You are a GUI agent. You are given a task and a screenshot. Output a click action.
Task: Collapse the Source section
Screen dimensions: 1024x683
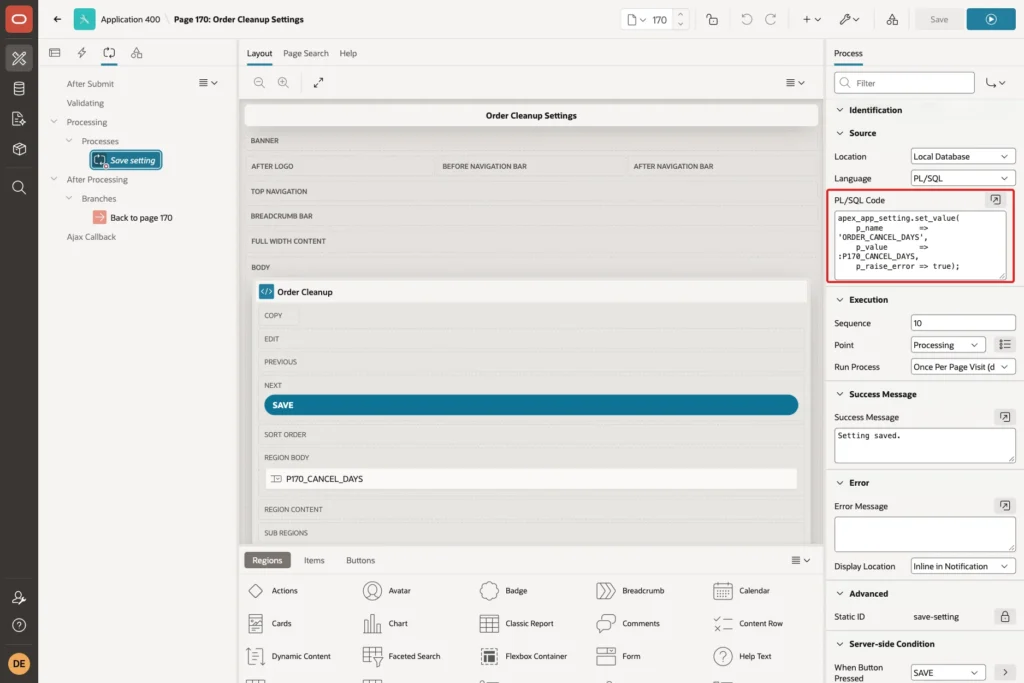click(840, 133)
